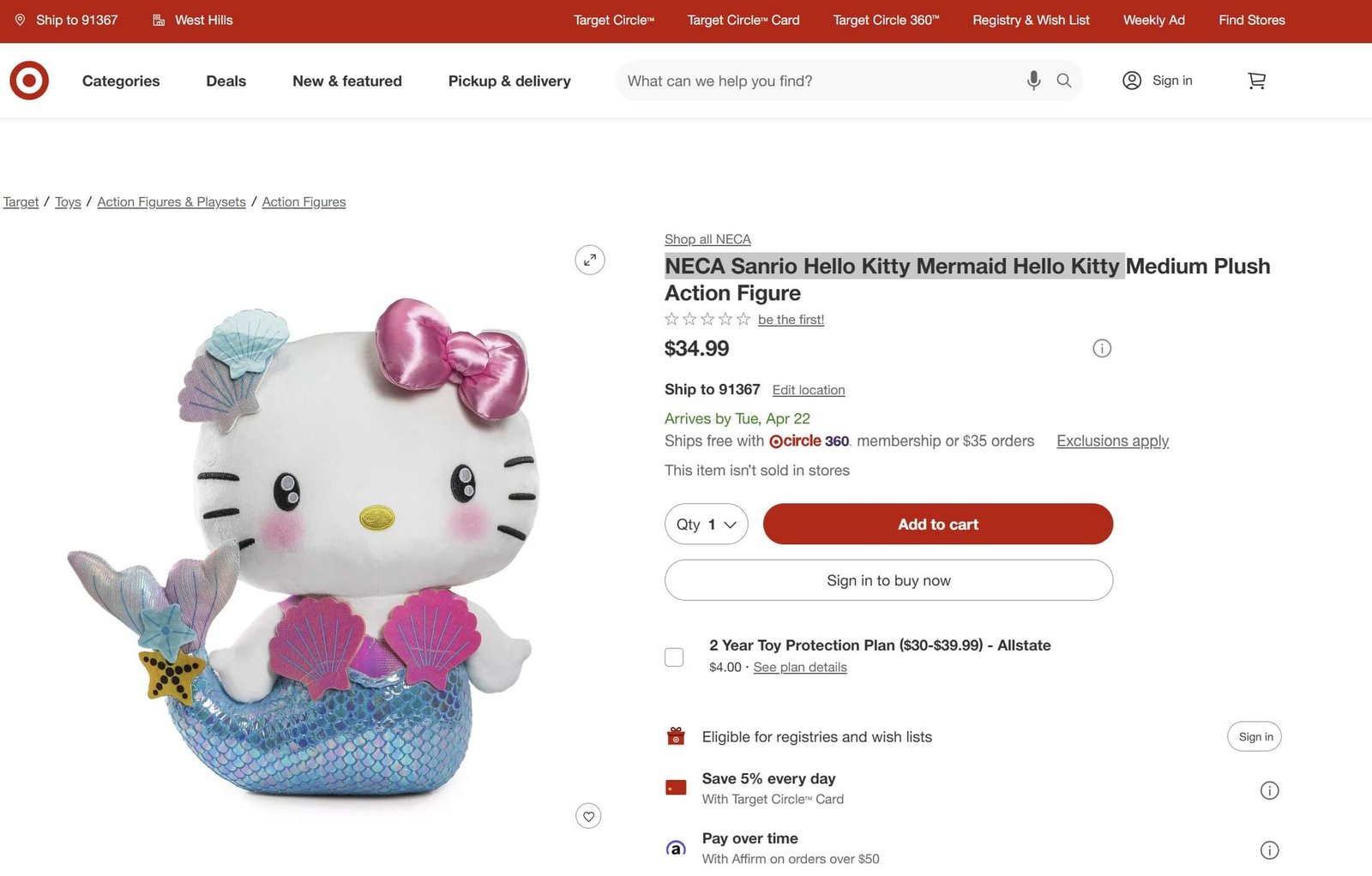This screenshot has height=876, width=1372.
Task: Open the Pickup & delivery menu
Action: (x=509, y=81)
